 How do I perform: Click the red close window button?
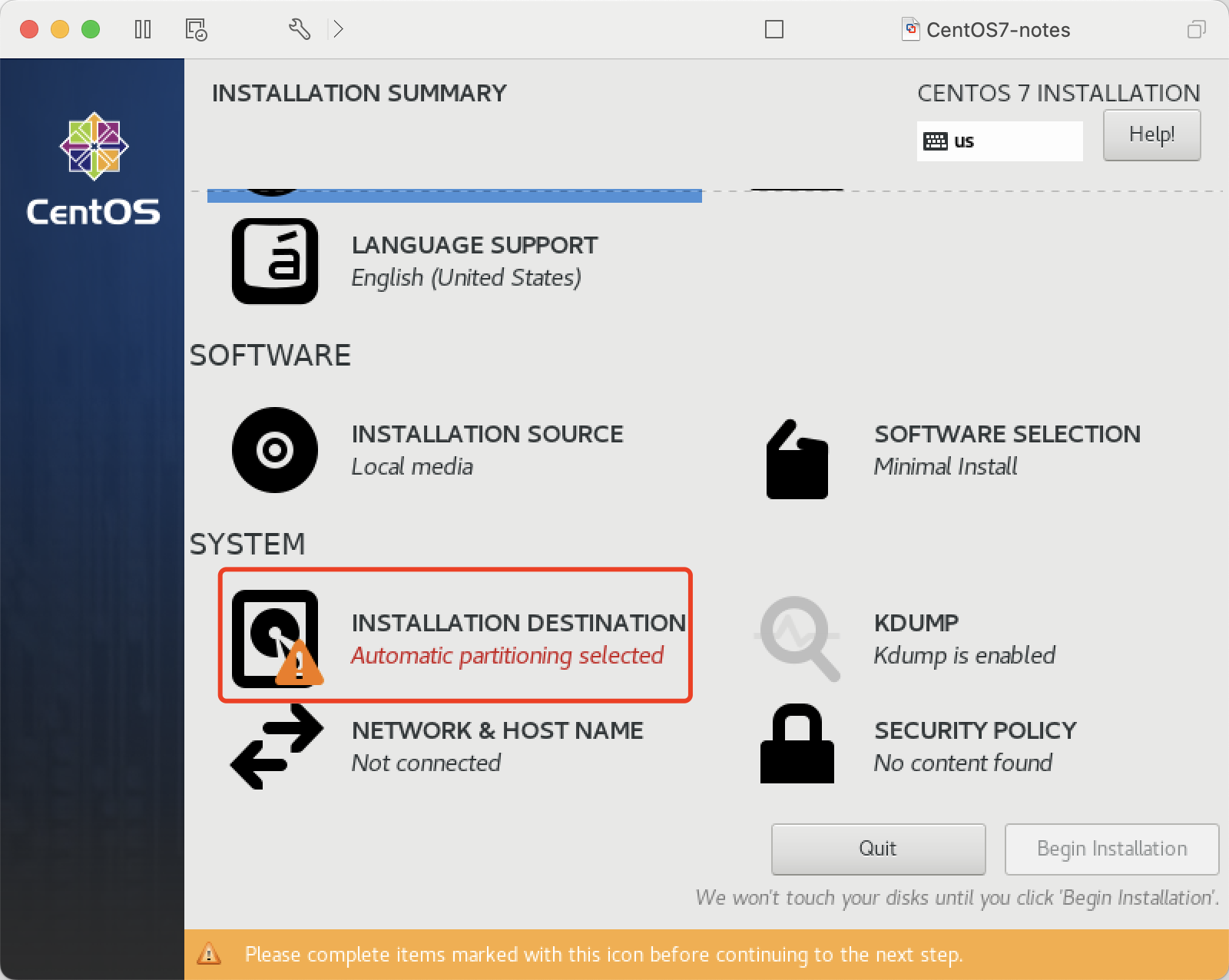click(x=29, y=29)
